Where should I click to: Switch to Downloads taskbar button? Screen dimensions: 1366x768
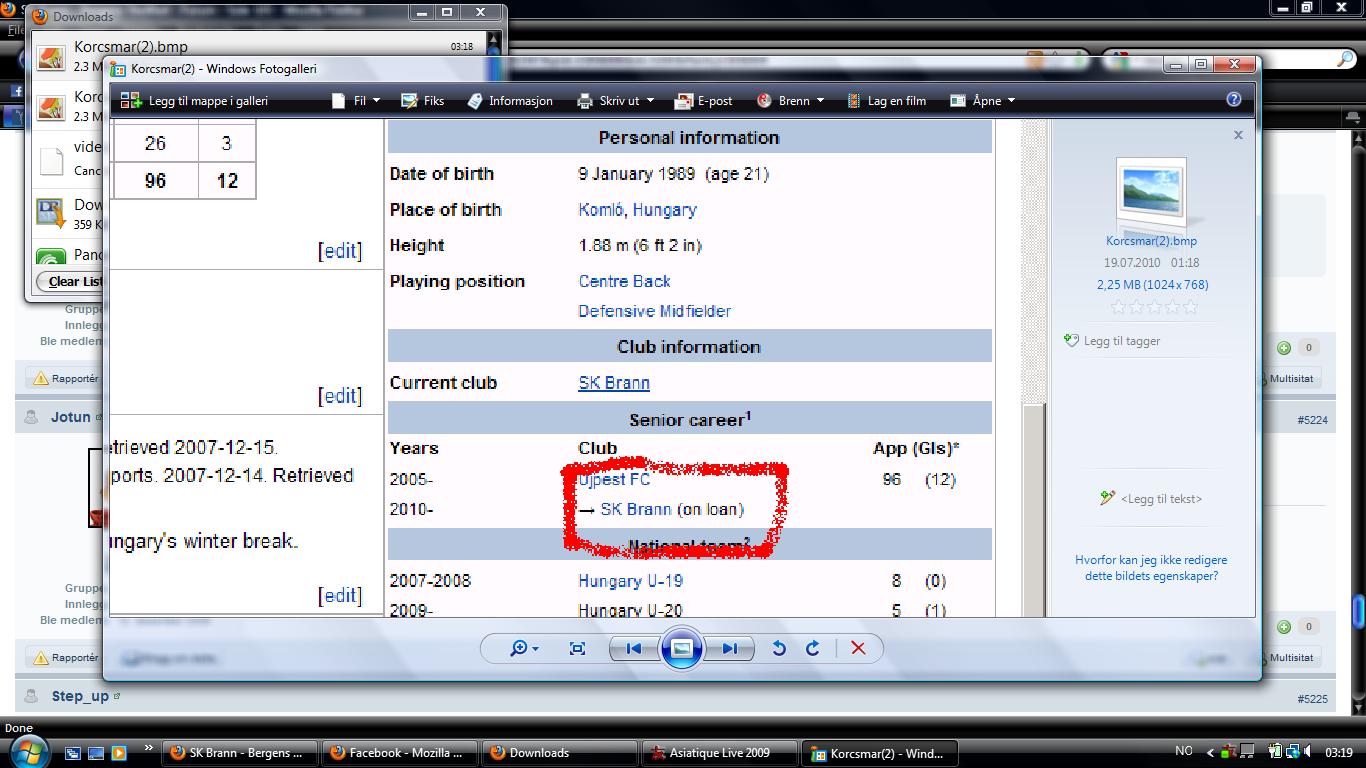click(559, 753)
